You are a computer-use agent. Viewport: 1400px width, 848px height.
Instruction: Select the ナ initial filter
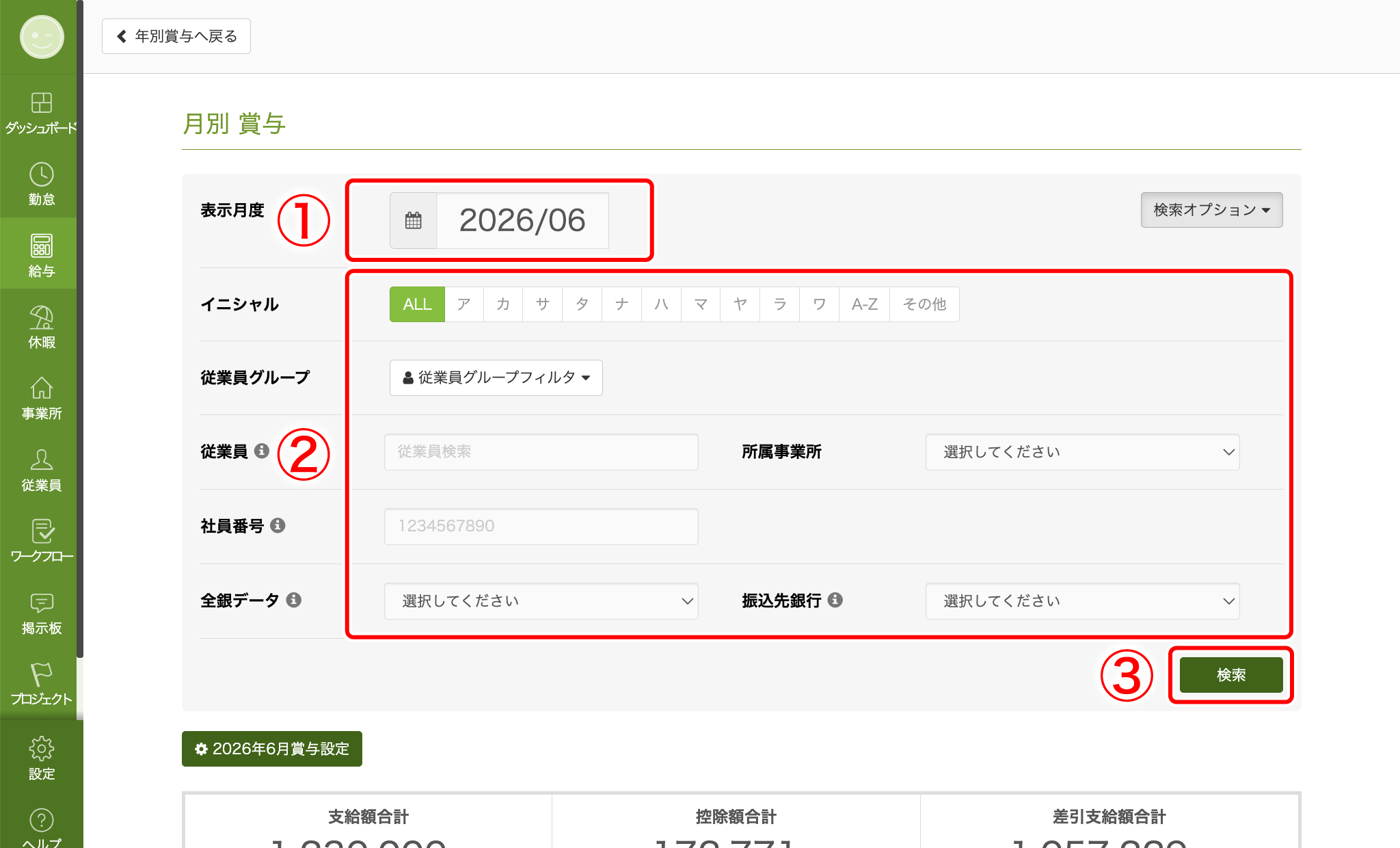coord(622,304)
